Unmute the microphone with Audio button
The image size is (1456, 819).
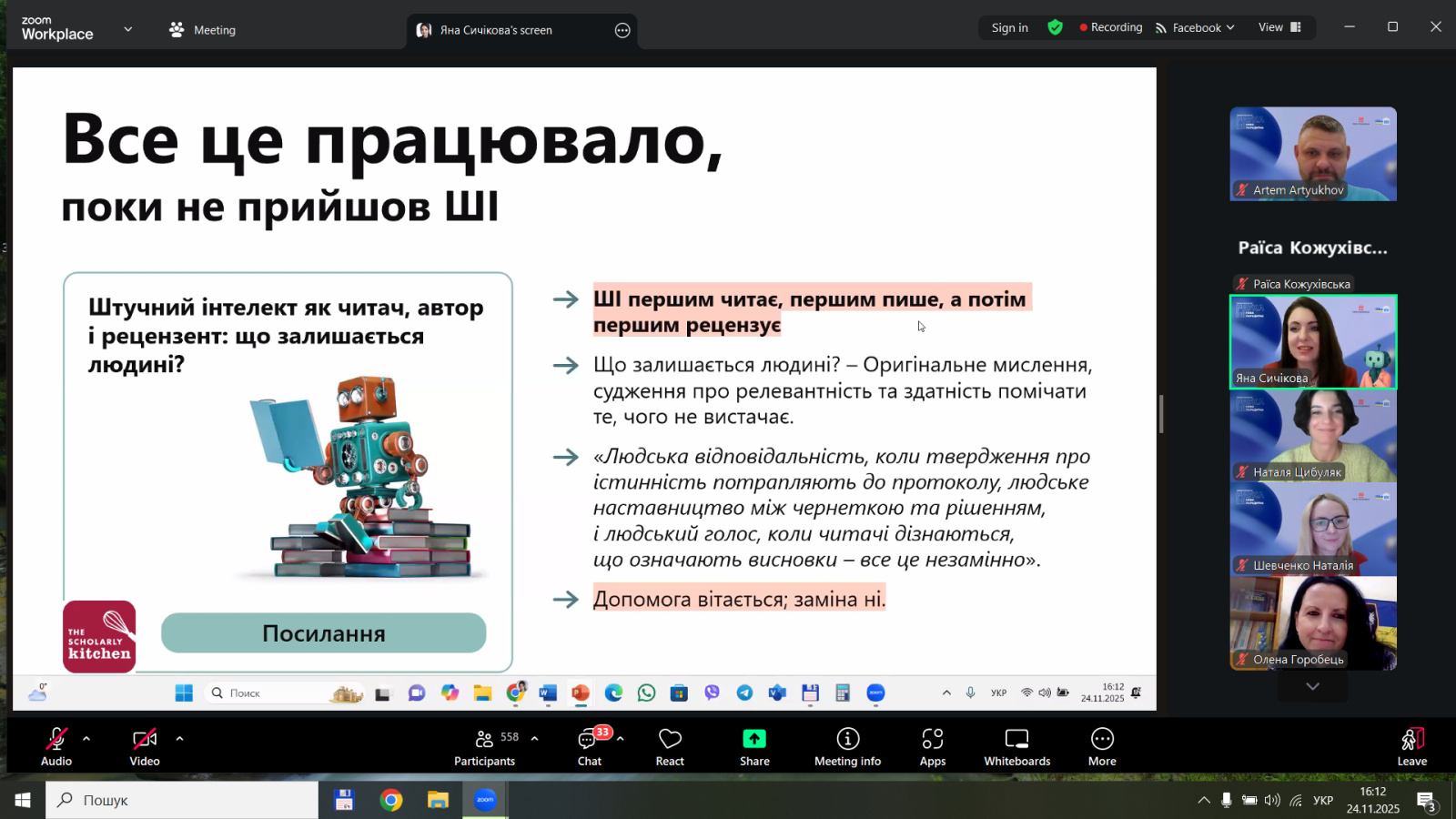tap(56, 746)
